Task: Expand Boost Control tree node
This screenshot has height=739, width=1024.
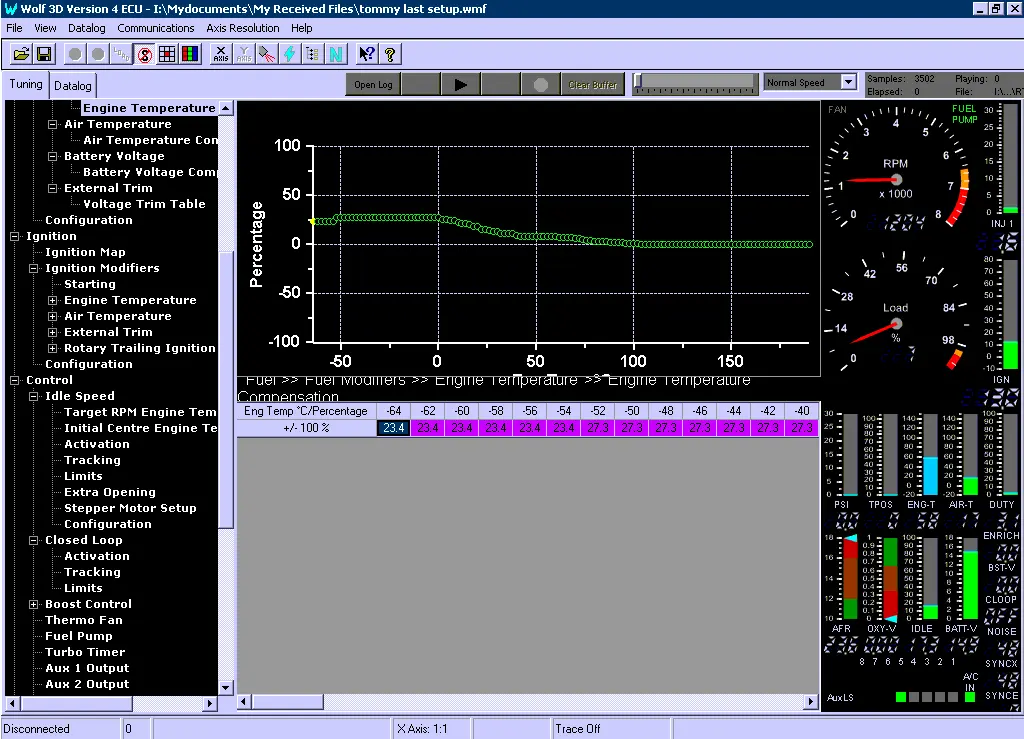Action: (34, 604)
